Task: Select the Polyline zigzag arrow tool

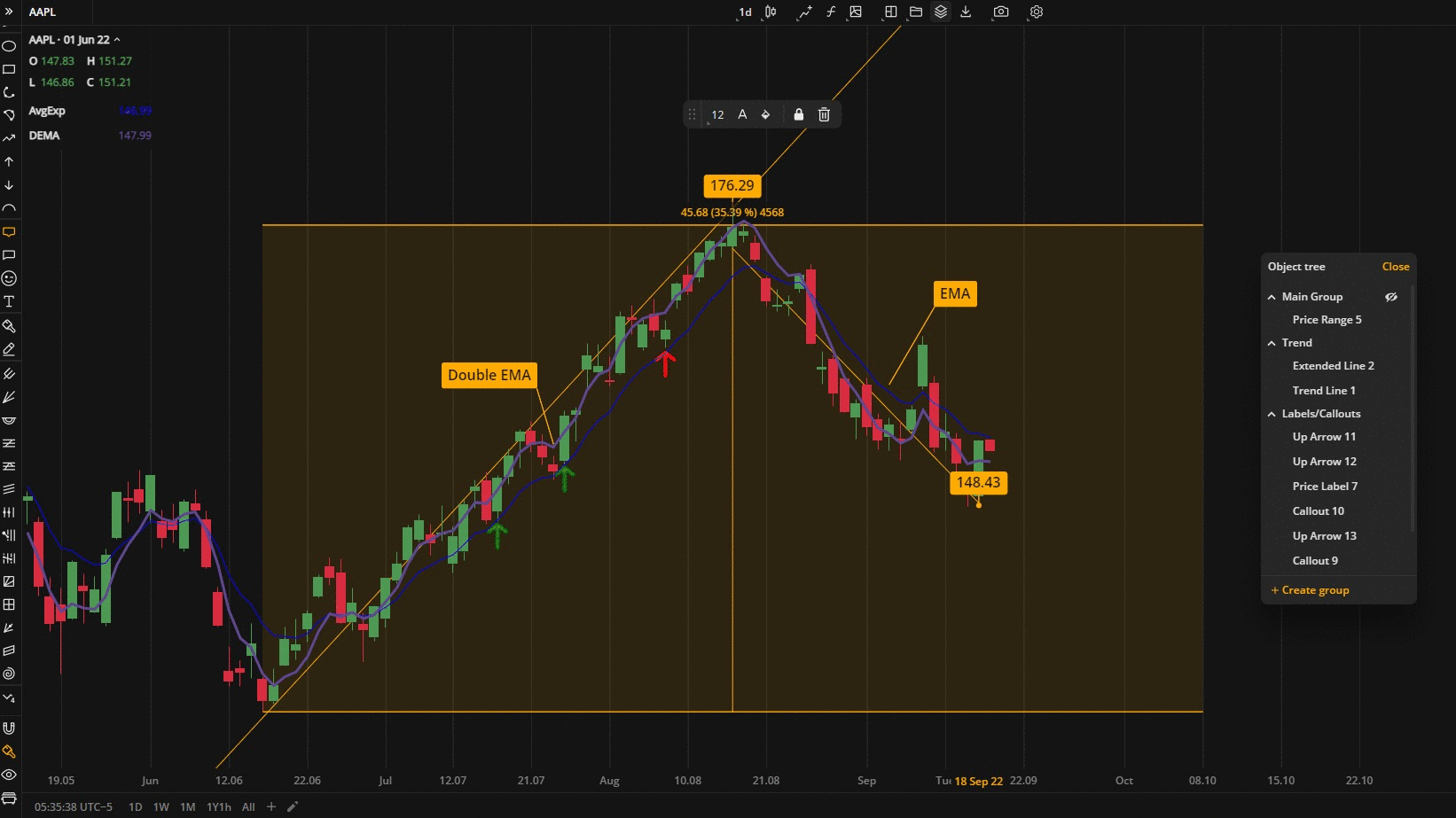Action: tap(9, 138)
